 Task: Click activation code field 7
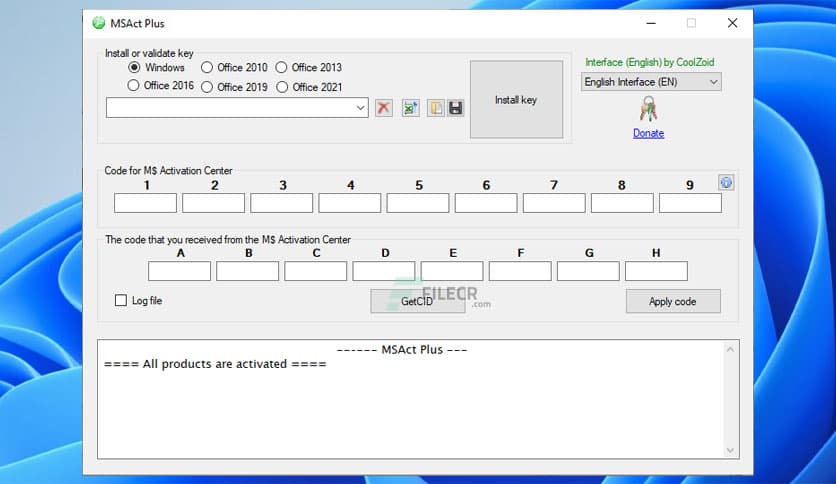pos(554,204)
